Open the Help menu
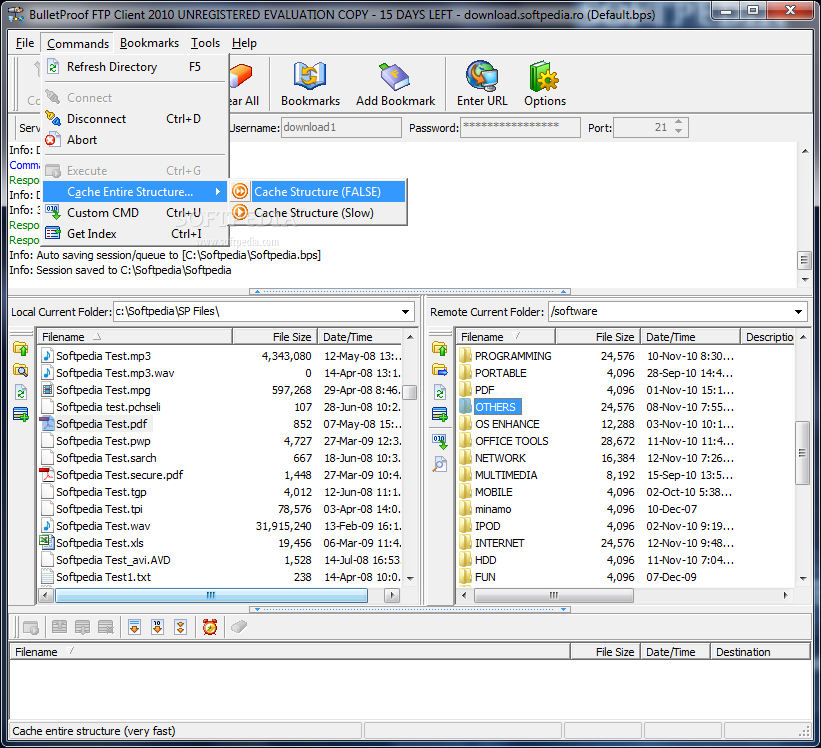 244,43
